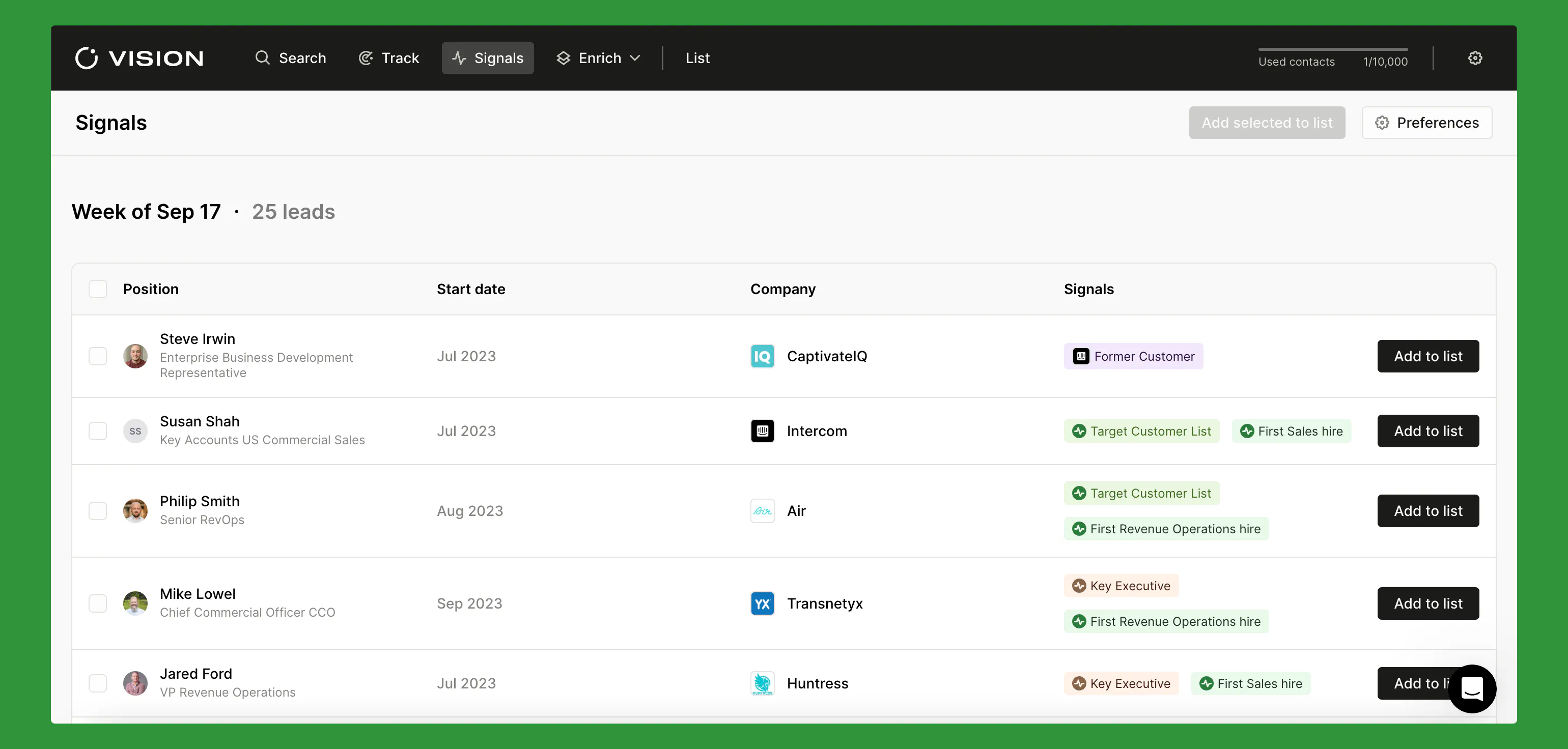Click Philip Smith's Target Customer List tag
The image size is (1568, 749).
coord(1141,493)
